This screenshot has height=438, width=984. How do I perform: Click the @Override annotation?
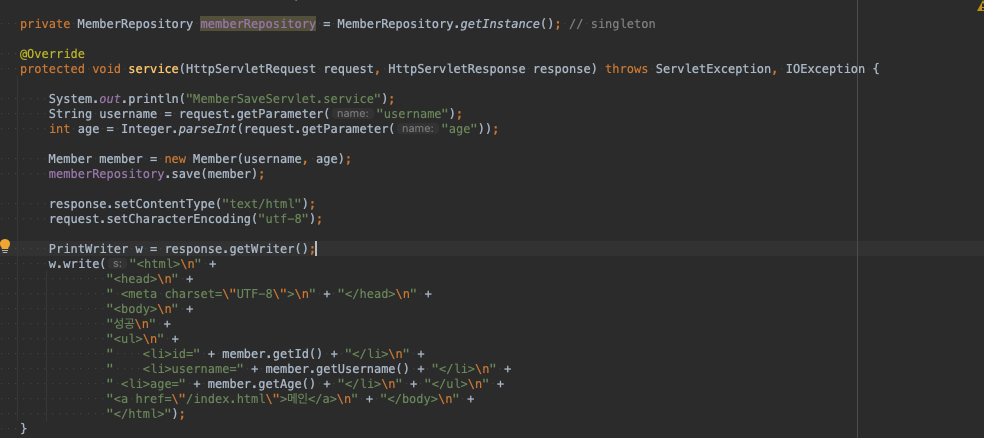(x=52, y=54)
